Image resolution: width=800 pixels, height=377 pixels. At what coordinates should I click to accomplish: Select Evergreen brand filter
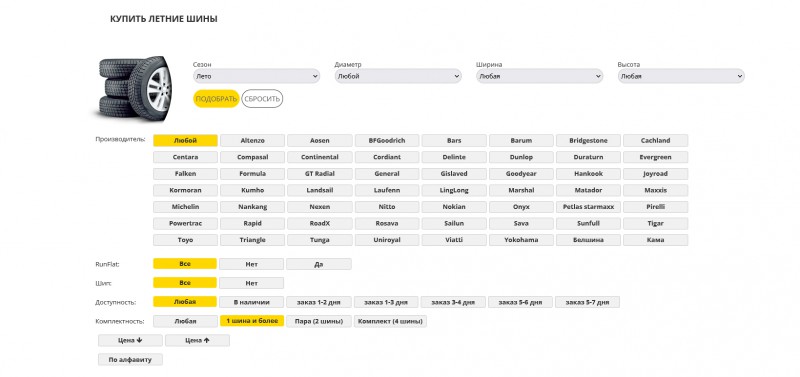point(656,157)
